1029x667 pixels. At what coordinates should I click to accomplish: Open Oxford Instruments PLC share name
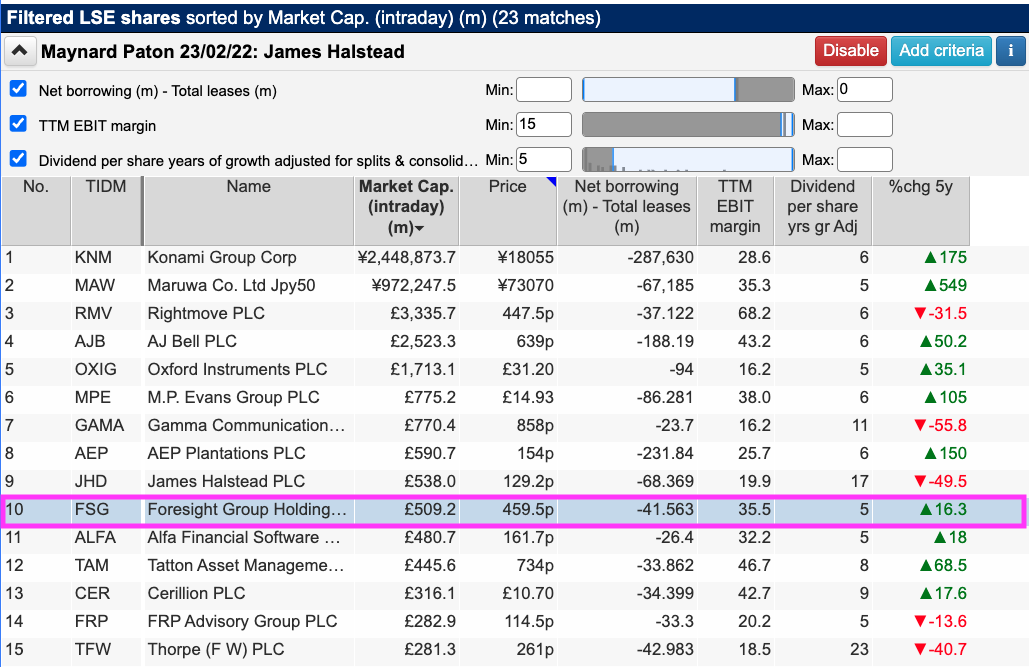[x=237, y=369]
